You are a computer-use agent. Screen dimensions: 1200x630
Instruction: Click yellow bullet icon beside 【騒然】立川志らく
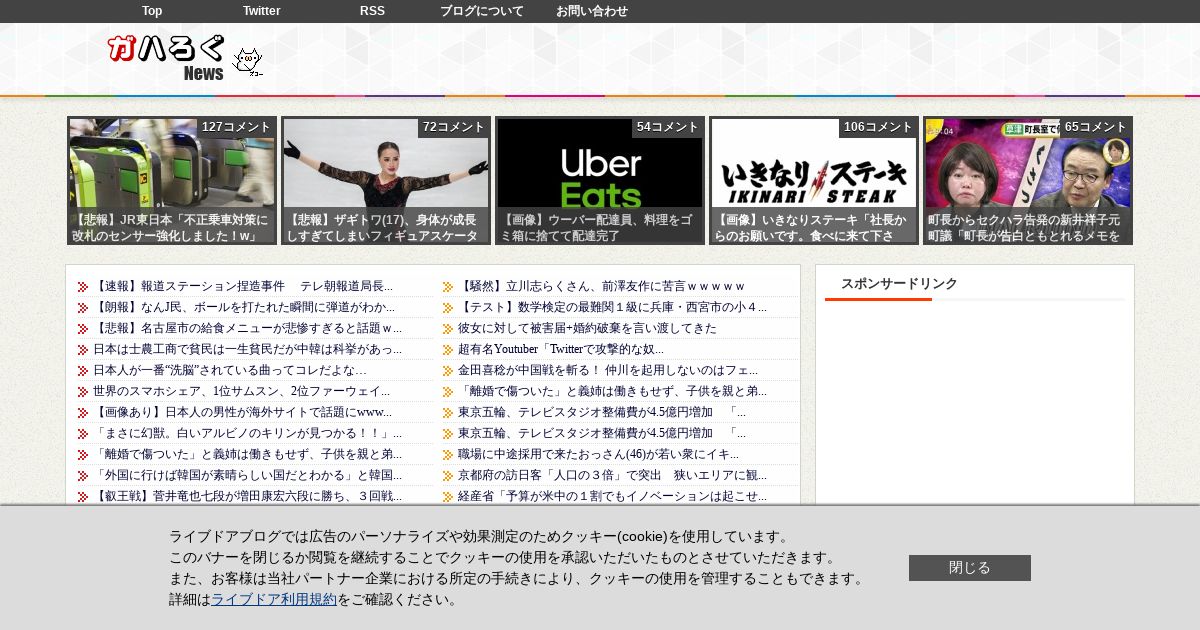[448, 287]
